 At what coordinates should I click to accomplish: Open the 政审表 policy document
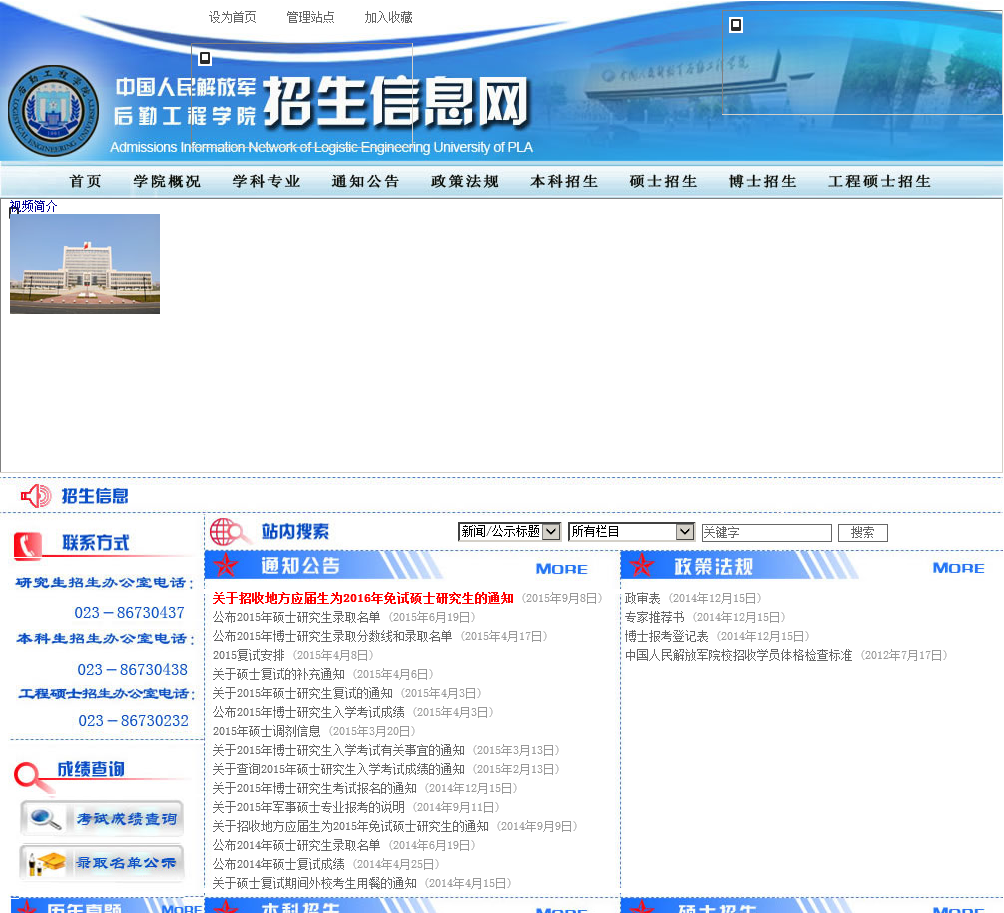[643, 598]
